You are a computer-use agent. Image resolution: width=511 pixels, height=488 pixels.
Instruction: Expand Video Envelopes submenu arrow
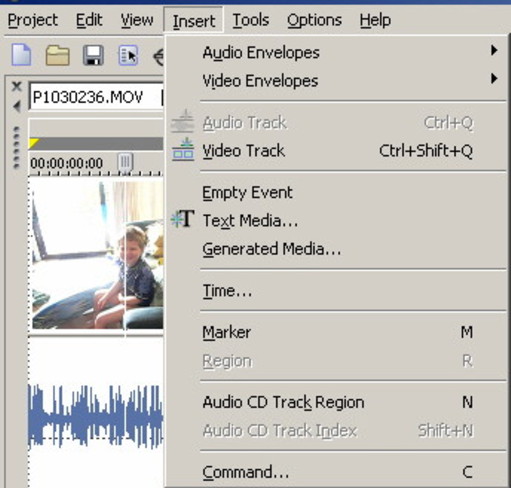pos(494,79)
